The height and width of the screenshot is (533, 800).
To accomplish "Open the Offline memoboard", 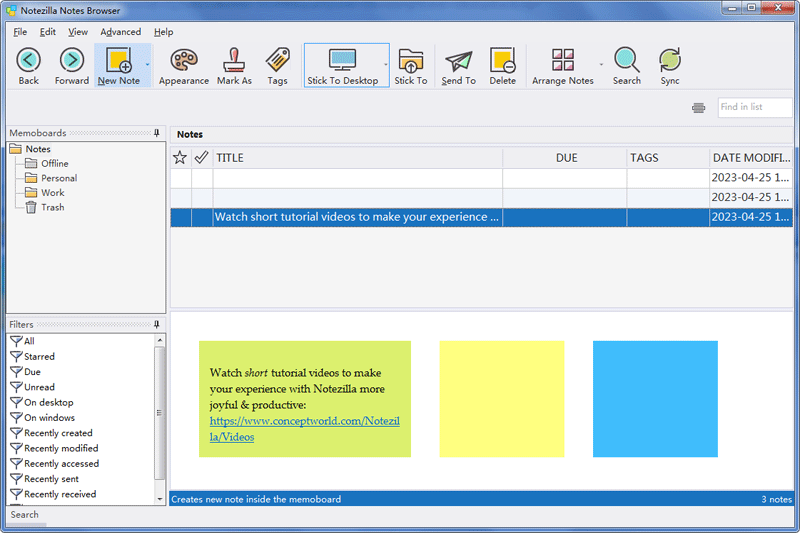I will pyautogui.click(x=46, y=163).
